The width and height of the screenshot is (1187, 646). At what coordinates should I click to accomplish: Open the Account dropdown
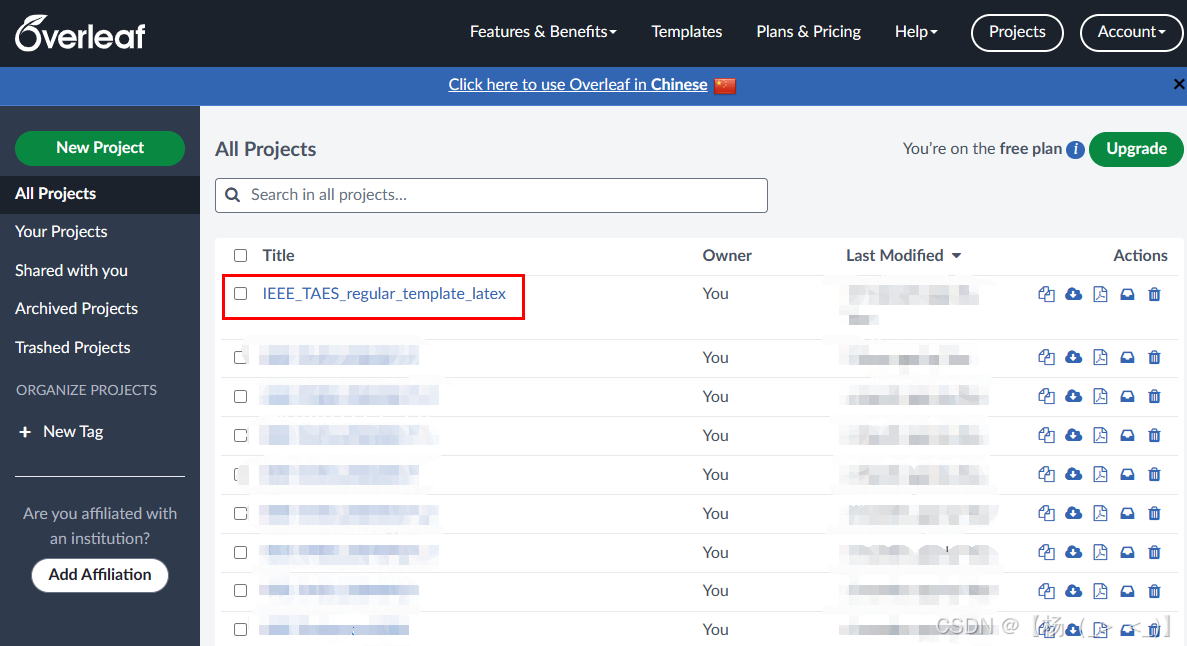tap(1131, 32)
